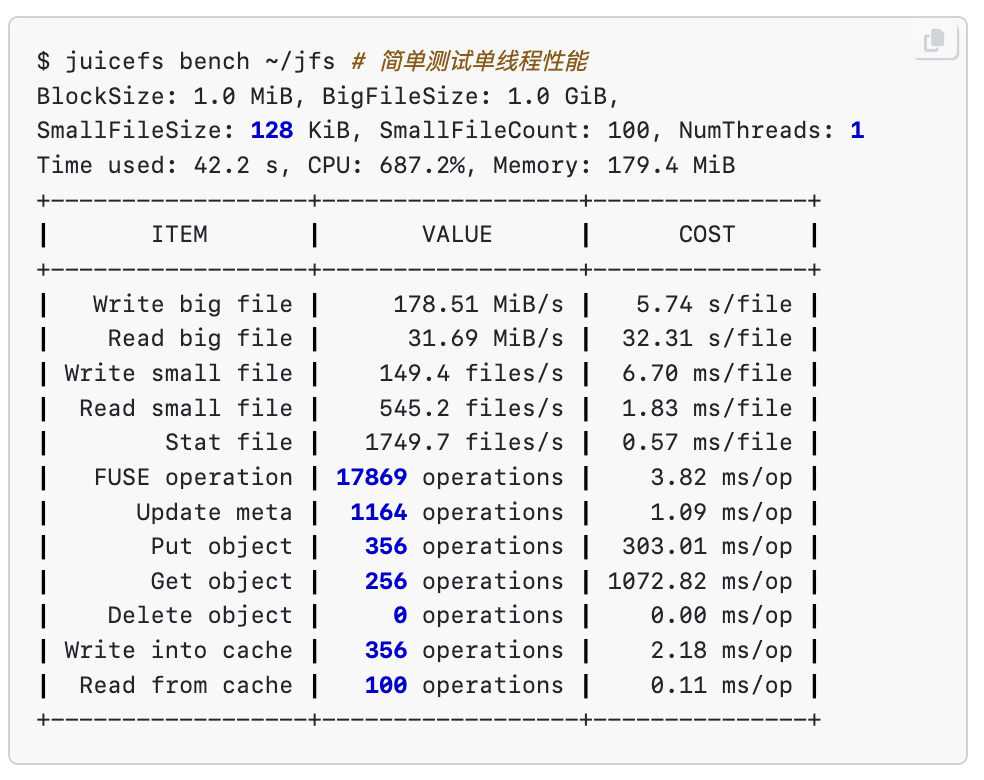Click 'Memory: 179.4 MiB' text
The image size is (984, 780).
pyautogui.click(x=613, y=166)
